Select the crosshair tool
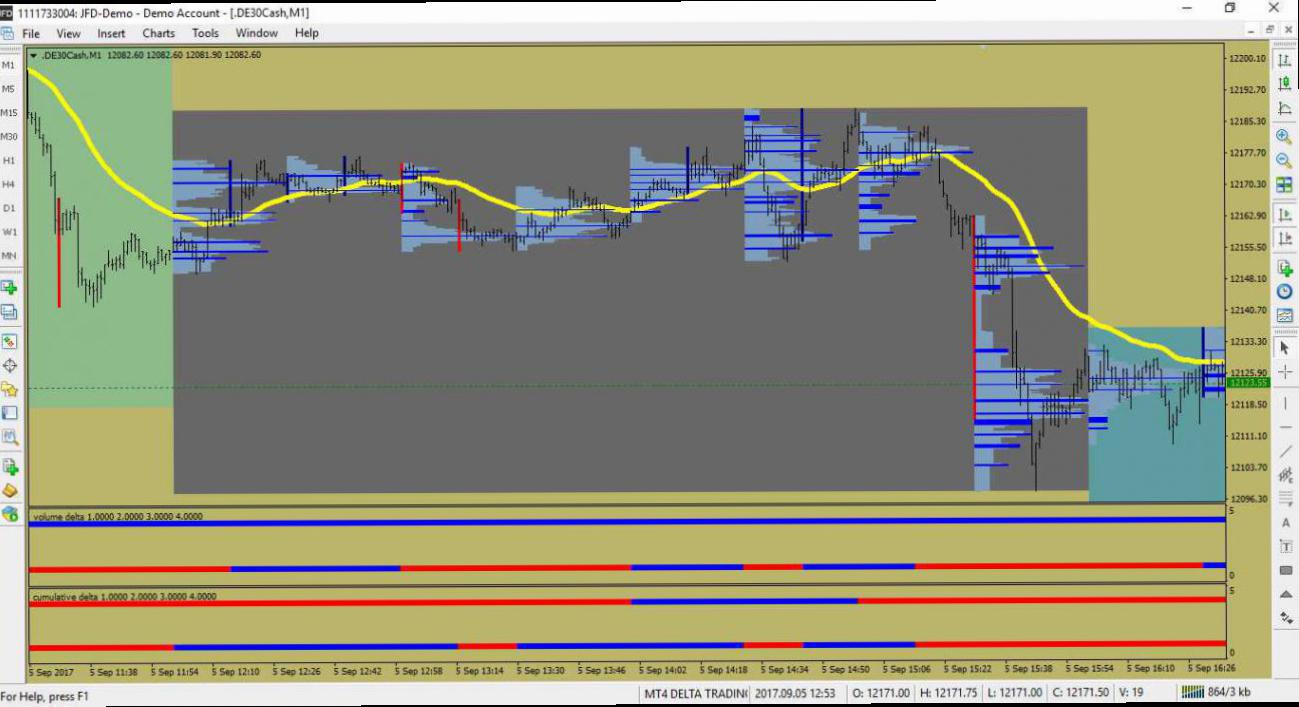This screenshot has height=707, width=1299. [1285, 373]
